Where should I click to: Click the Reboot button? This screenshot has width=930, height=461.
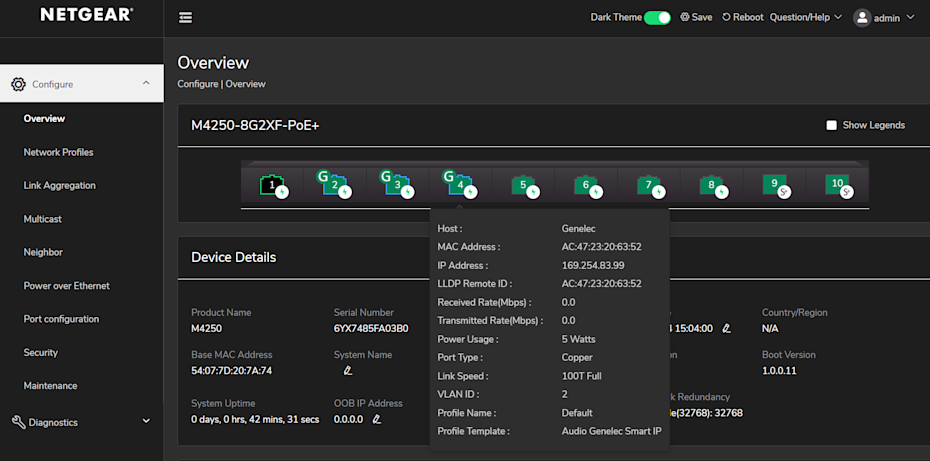[742, 18]
